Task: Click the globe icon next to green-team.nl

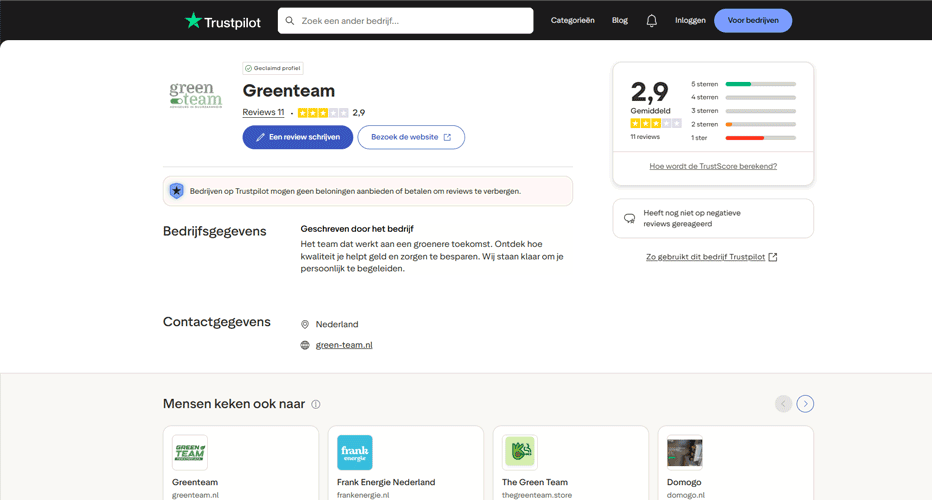Action: click(305, 345)
